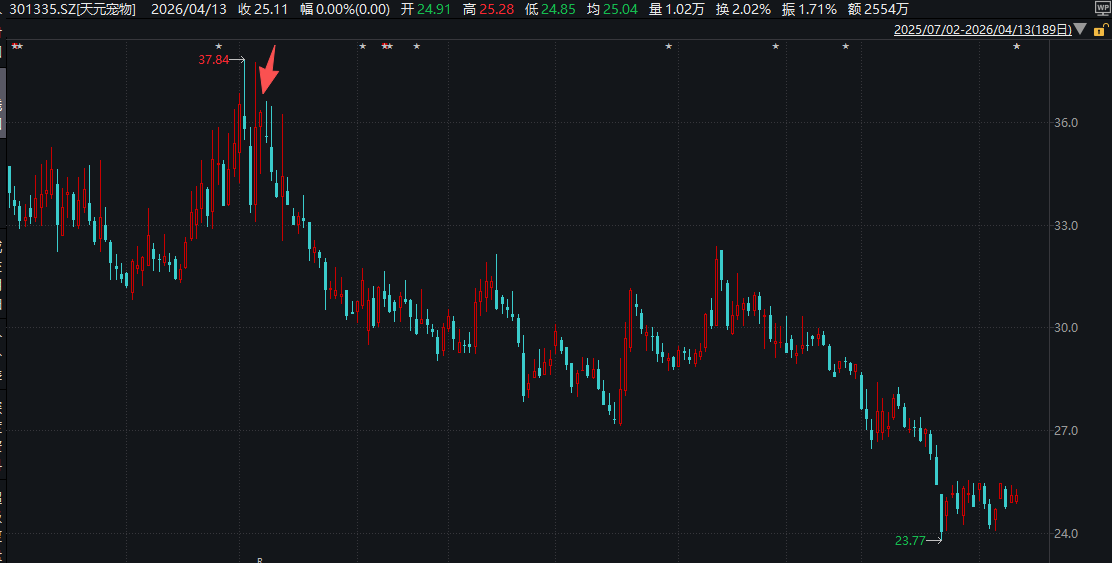Click the 36.0 price axis label
The image size is (1112, 563).
[x=1065, y=123]
